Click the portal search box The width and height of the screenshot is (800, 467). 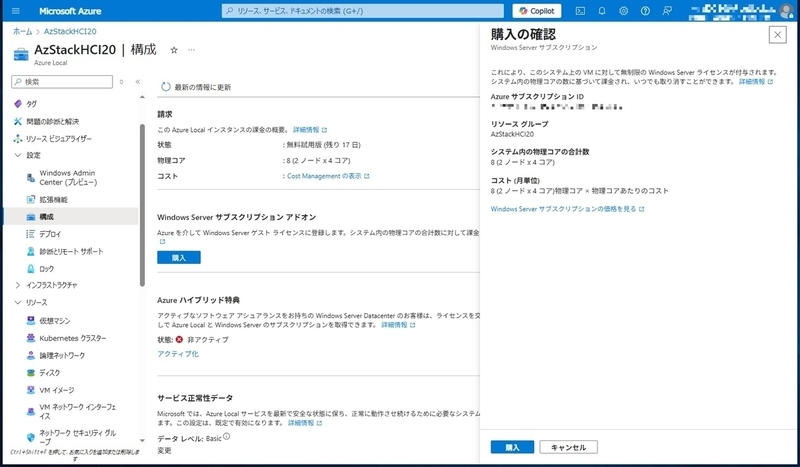[x=362, y=11]
